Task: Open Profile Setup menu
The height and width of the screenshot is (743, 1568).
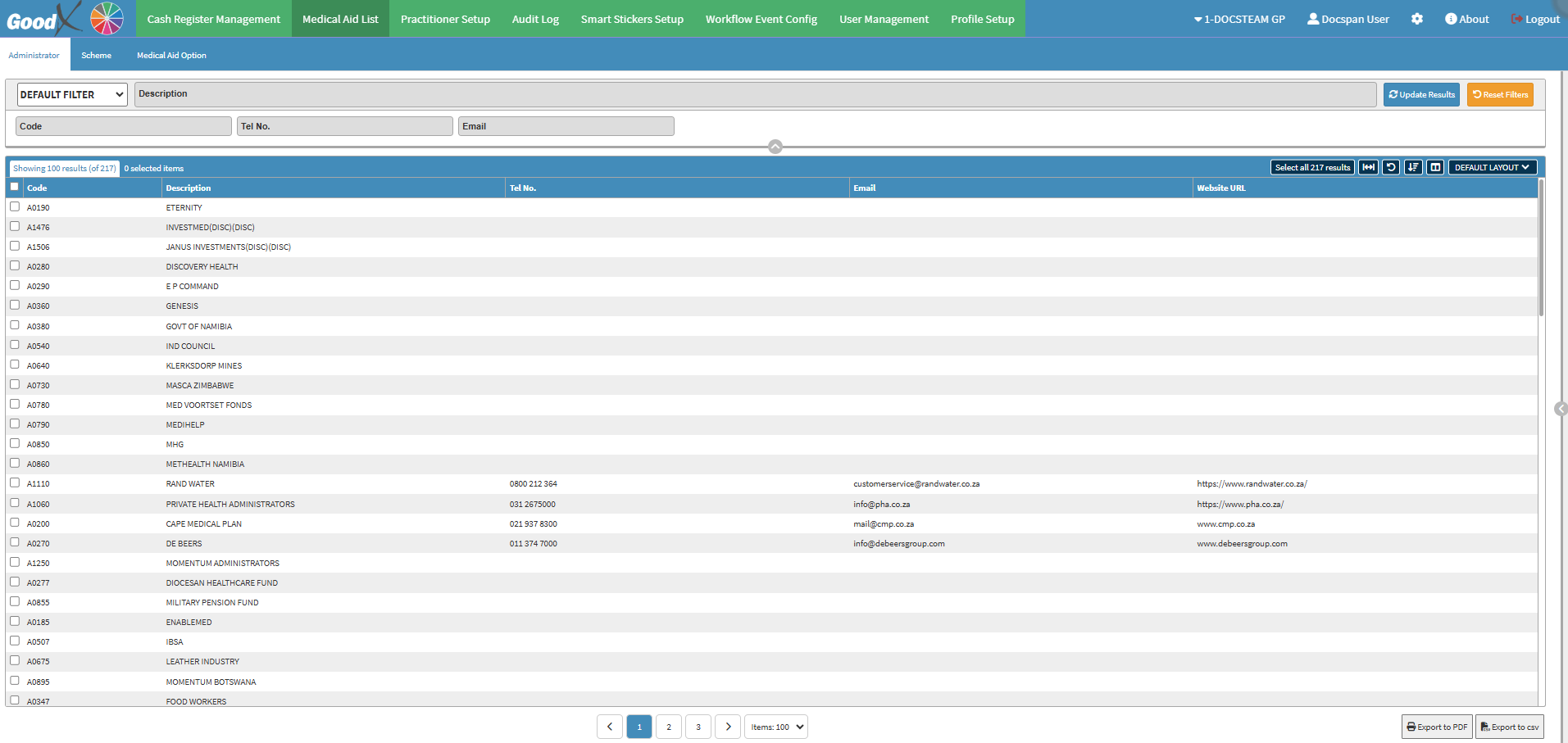Action: click(x=983, y=19)
